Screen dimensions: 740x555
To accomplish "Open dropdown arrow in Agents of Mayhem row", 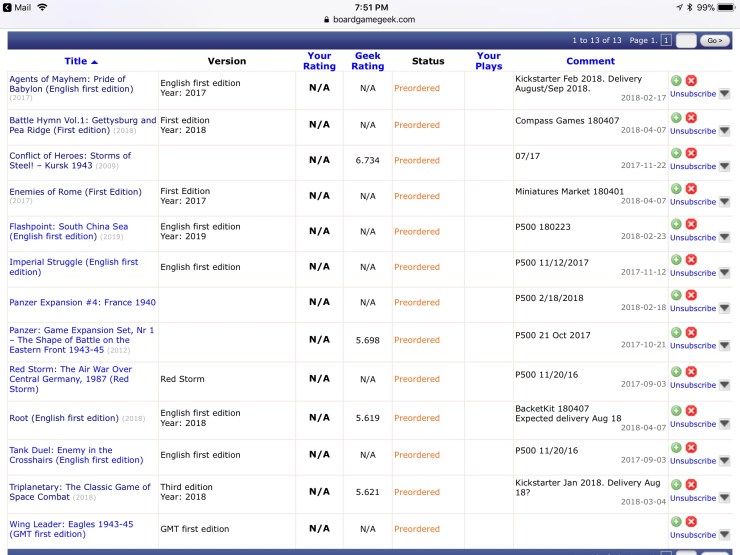I will [x=725, y=94].
